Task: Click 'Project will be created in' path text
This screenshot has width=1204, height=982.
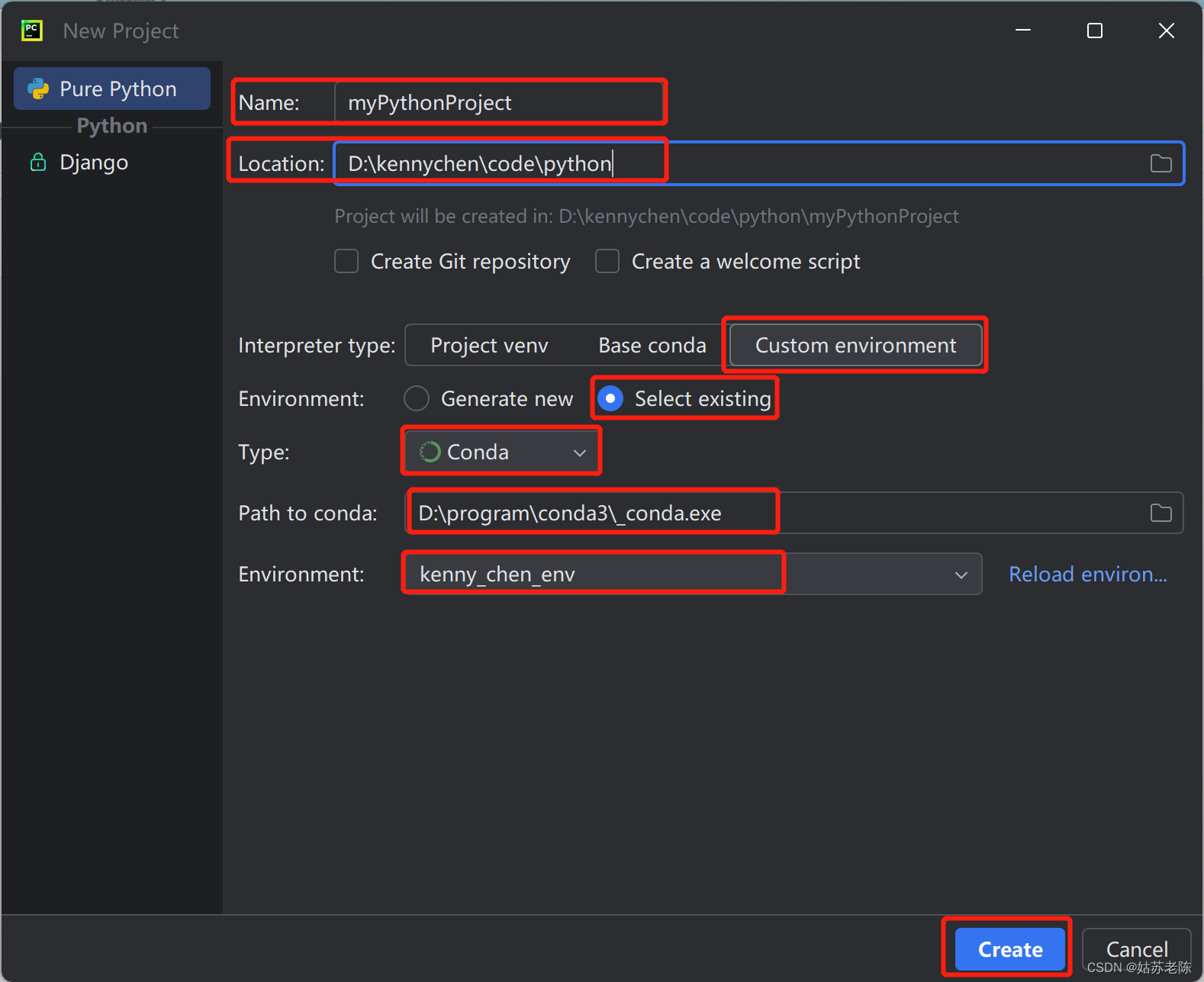Action: point(646,217)
